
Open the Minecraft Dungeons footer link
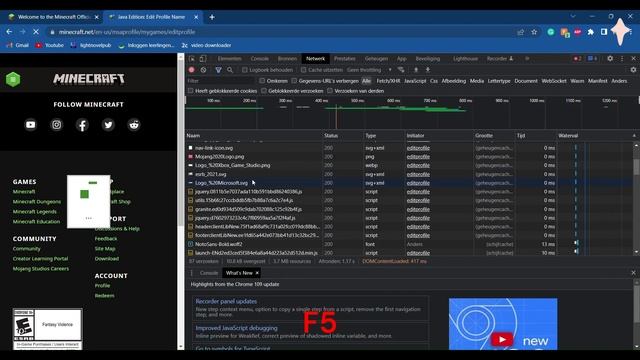click(x=37, y=202)
